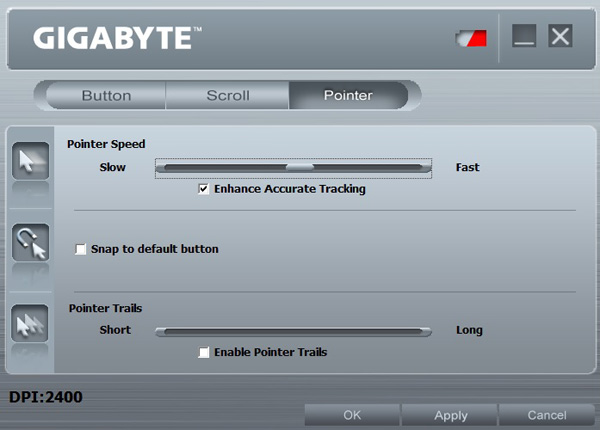Close the Gigabyte mouse window
The image size is (600, 430).
coord(560,36)
